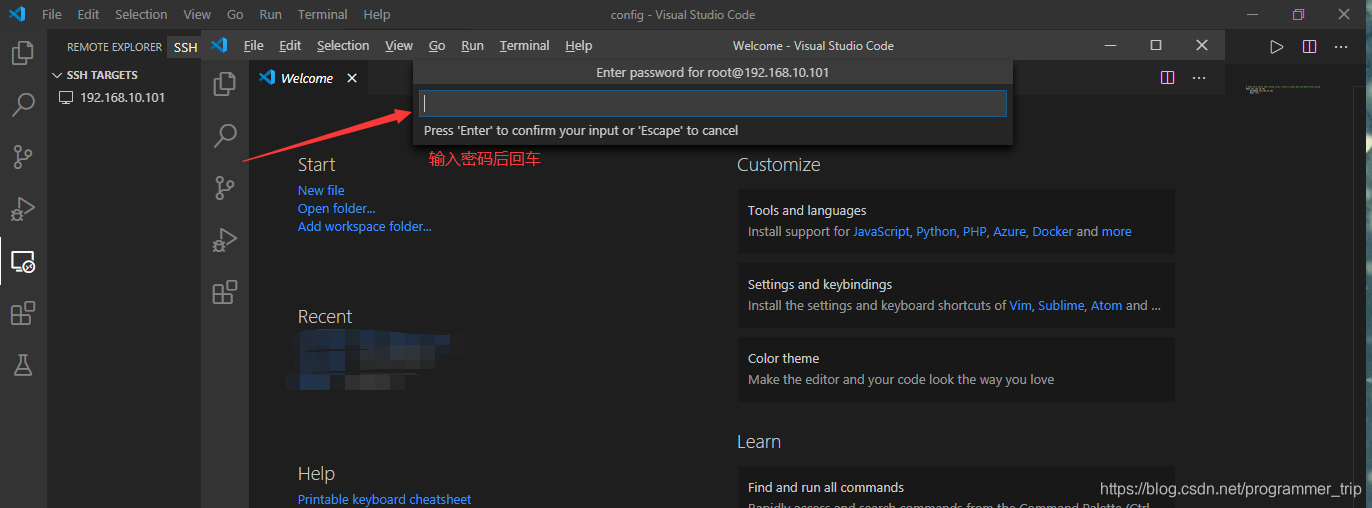1372x508 pixels.
Task: Install Sublime keybindings link
Action: coord(1061,306)
